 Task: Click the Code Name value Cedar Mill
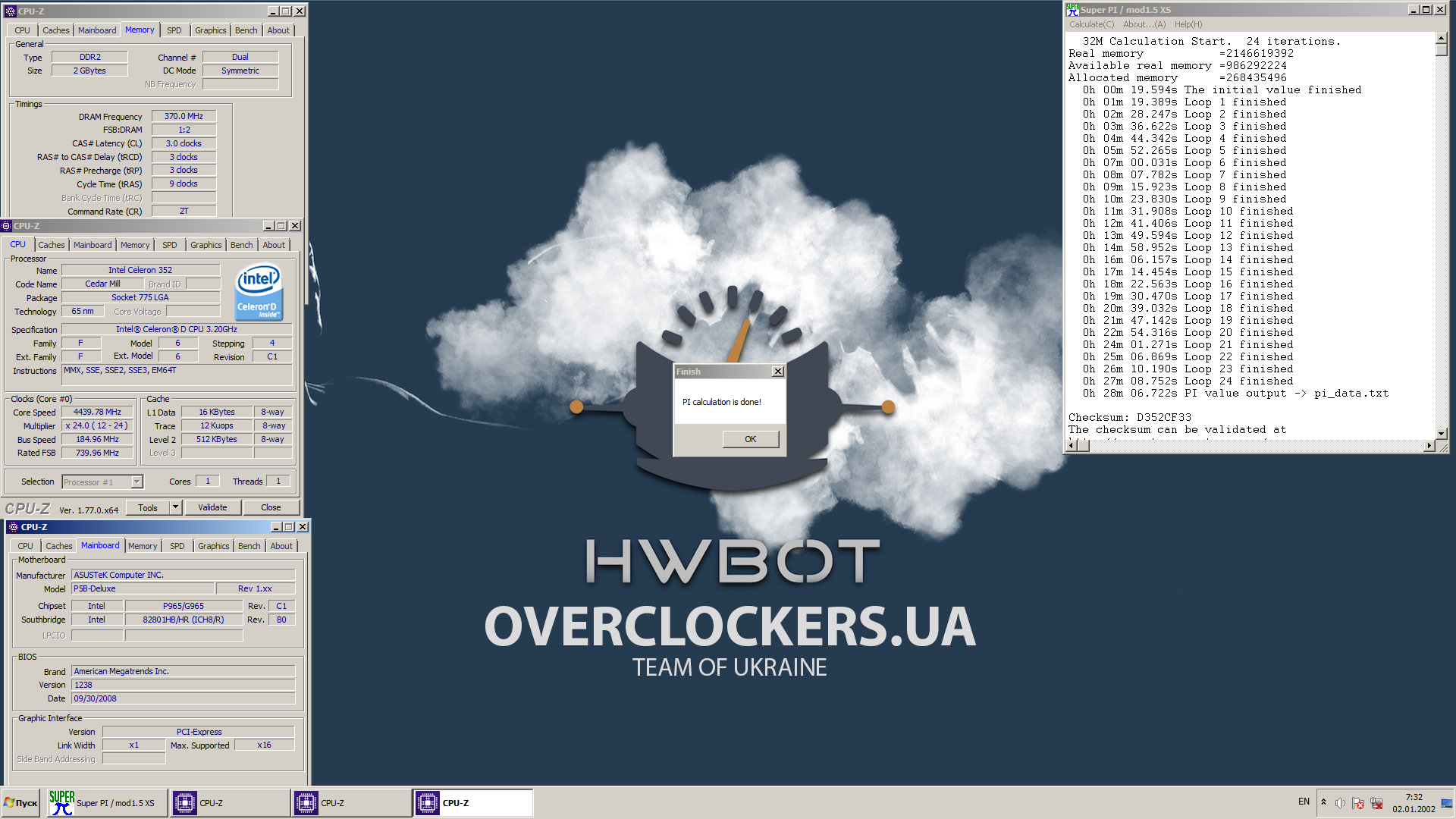102,284
